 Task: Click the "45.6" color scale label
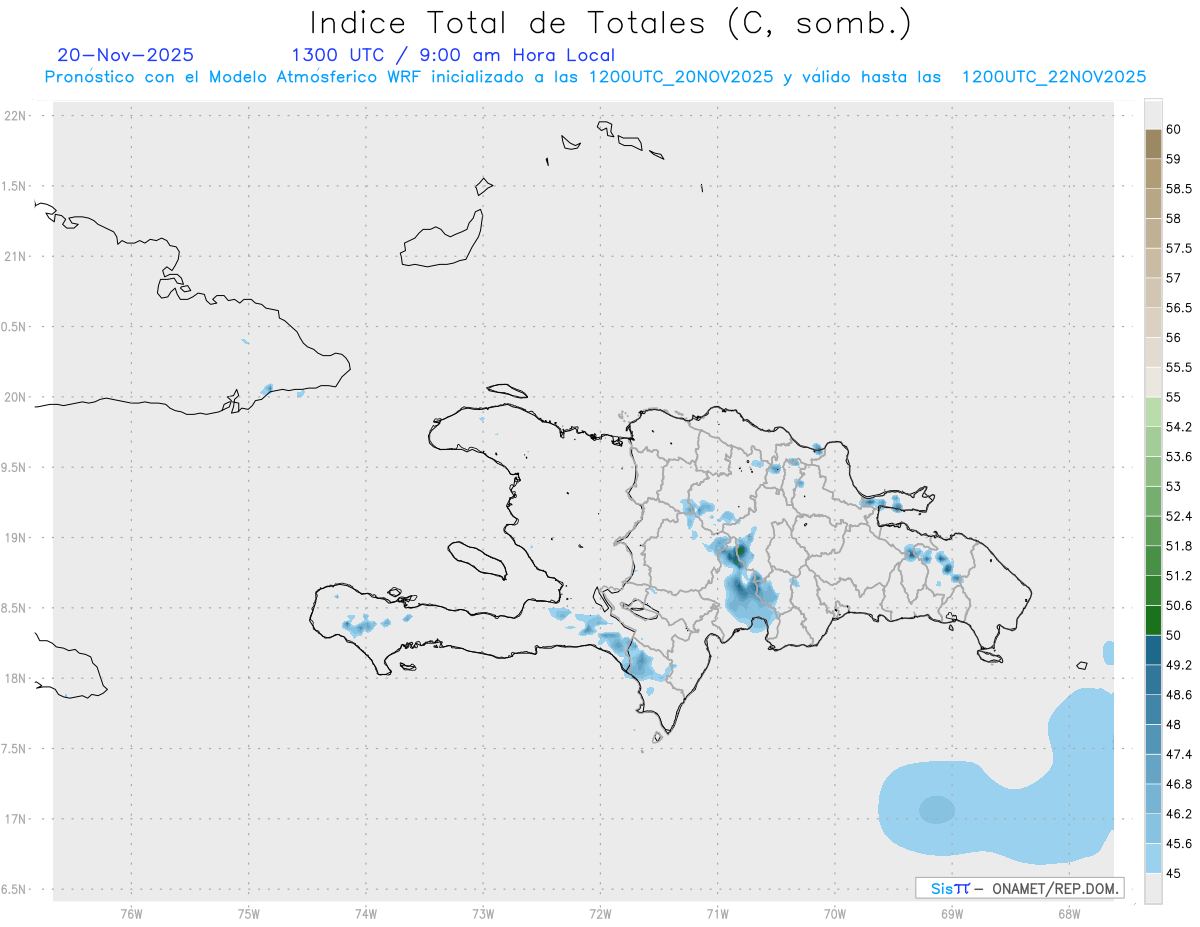click(1178, 844)
